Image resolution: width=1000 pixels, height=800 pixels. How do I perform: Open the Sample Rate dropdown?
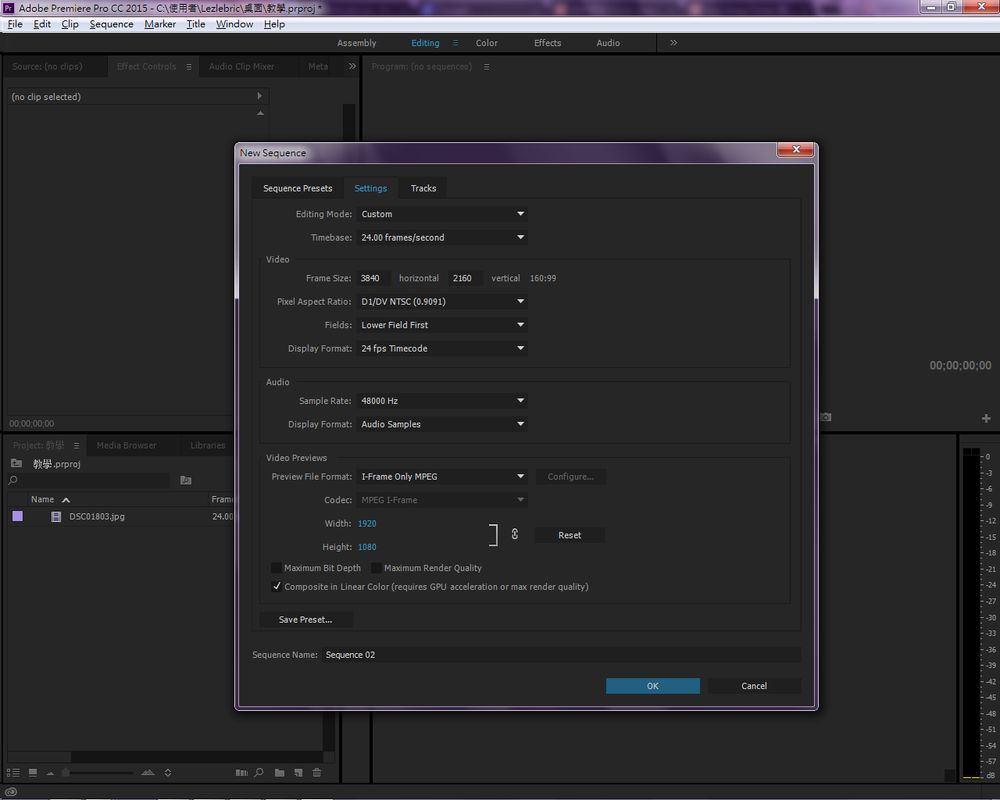pos(442,401)
